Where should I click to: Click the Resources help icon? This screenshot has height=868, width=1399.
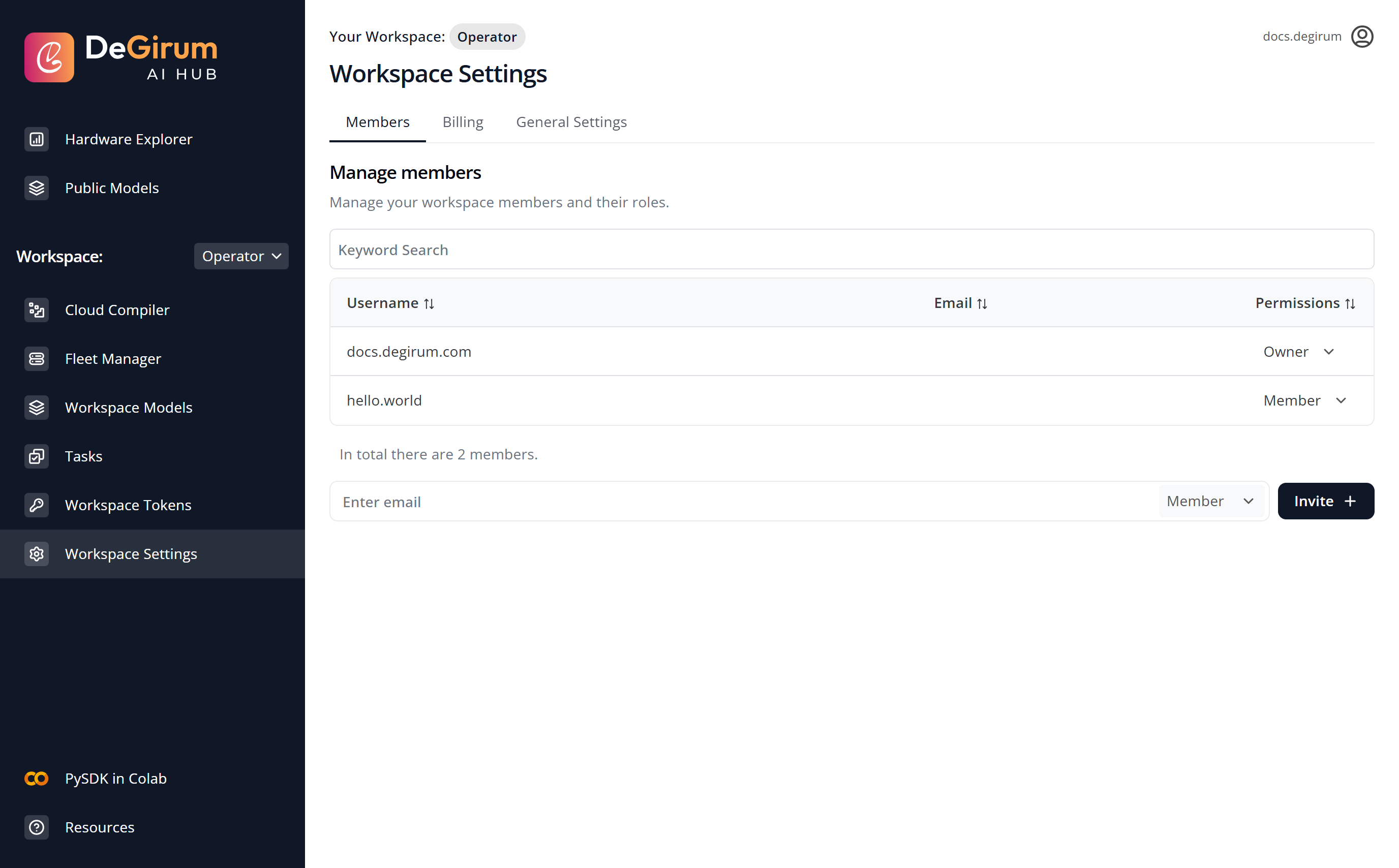[36, 827]
